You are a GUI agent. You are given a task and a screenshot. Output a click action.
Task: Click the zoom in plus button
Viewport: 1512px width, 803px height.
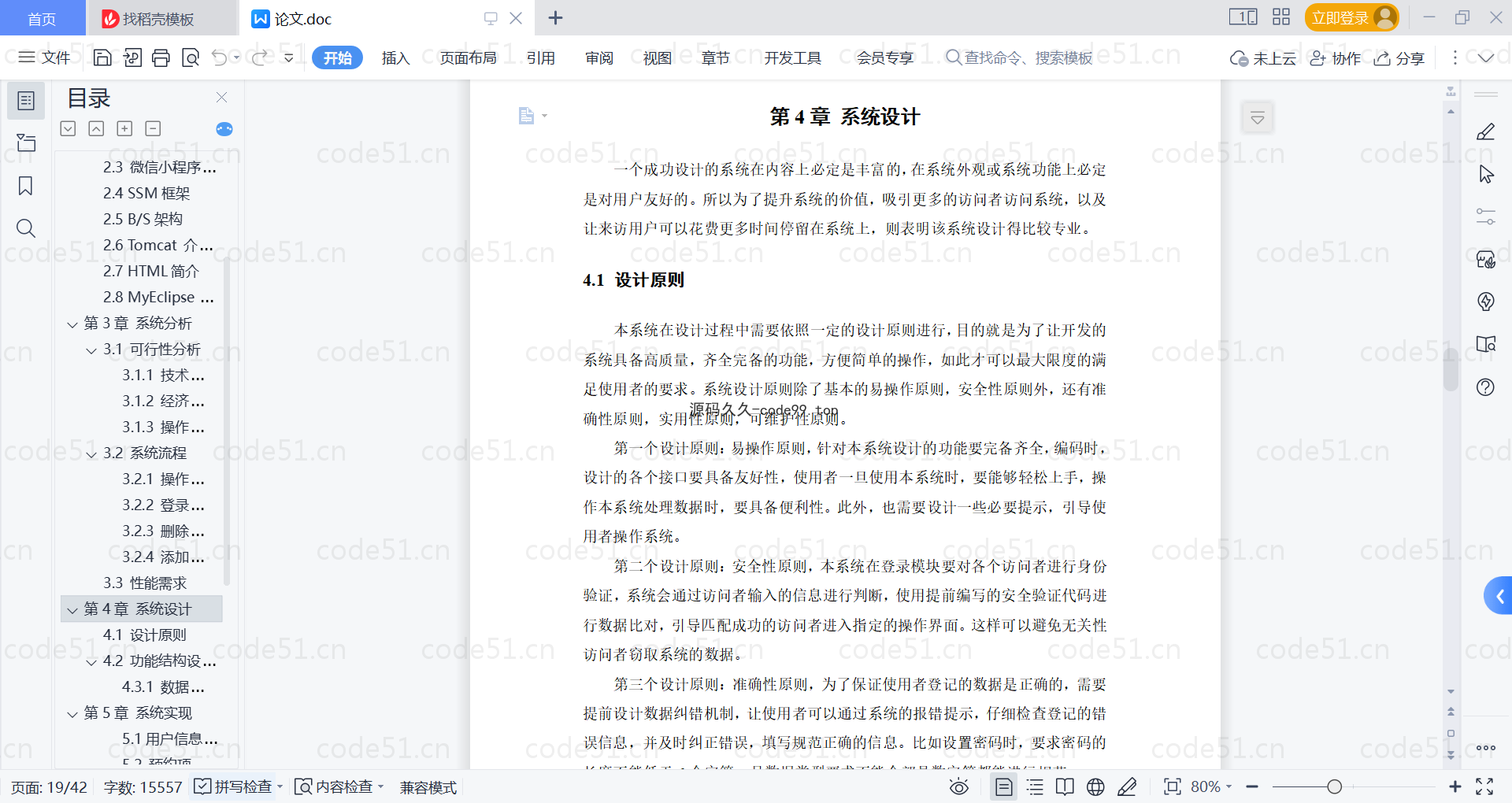coord(1455,786)
